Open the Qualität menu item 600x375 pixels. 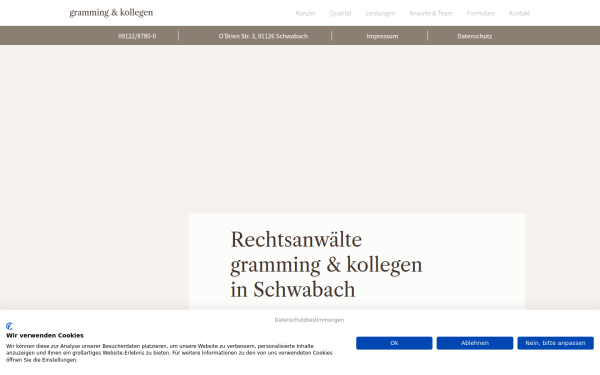click(x=341, y=13)
